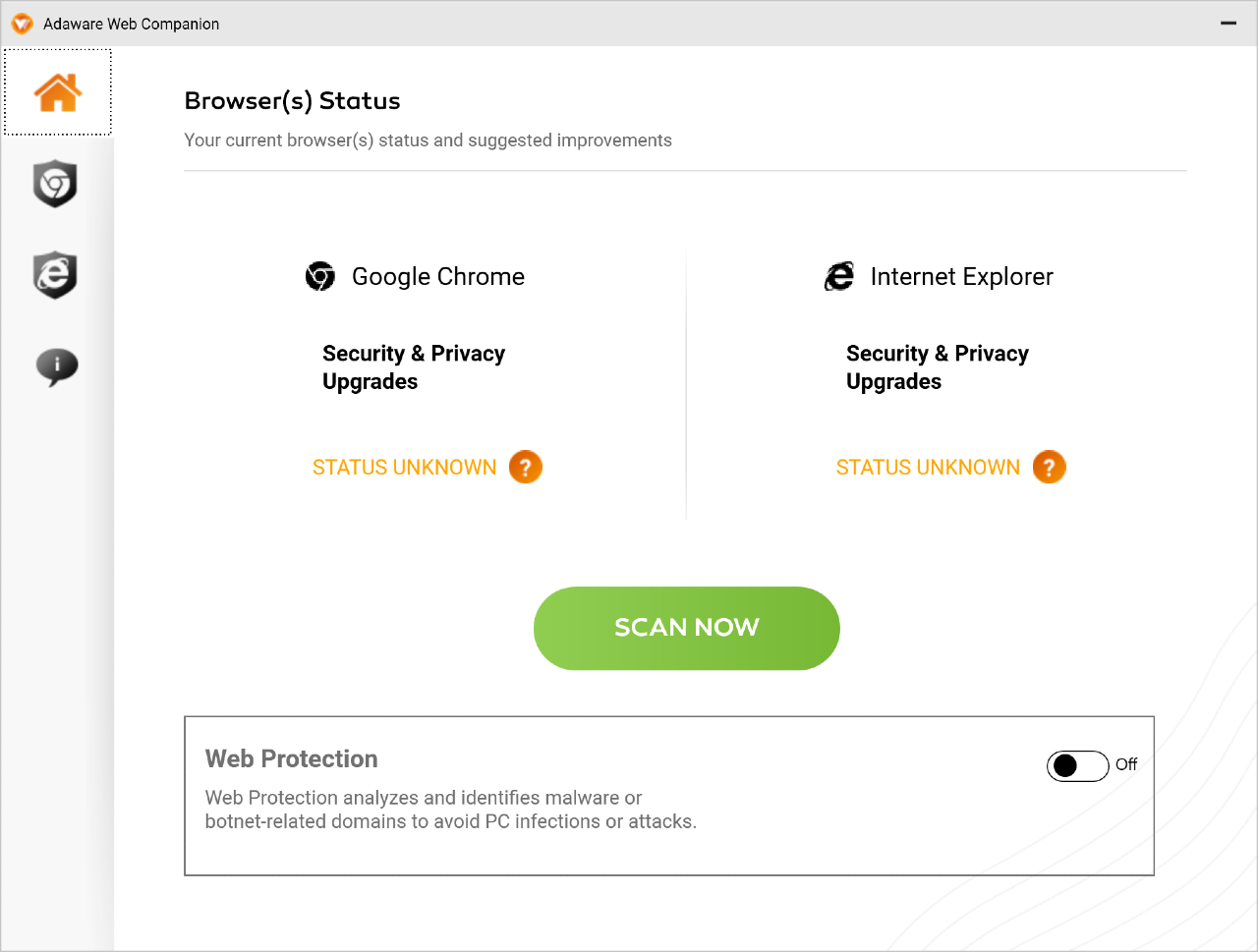Open the Chrome shield sidebar section
1258x952 pixels.
click(55, 184)
